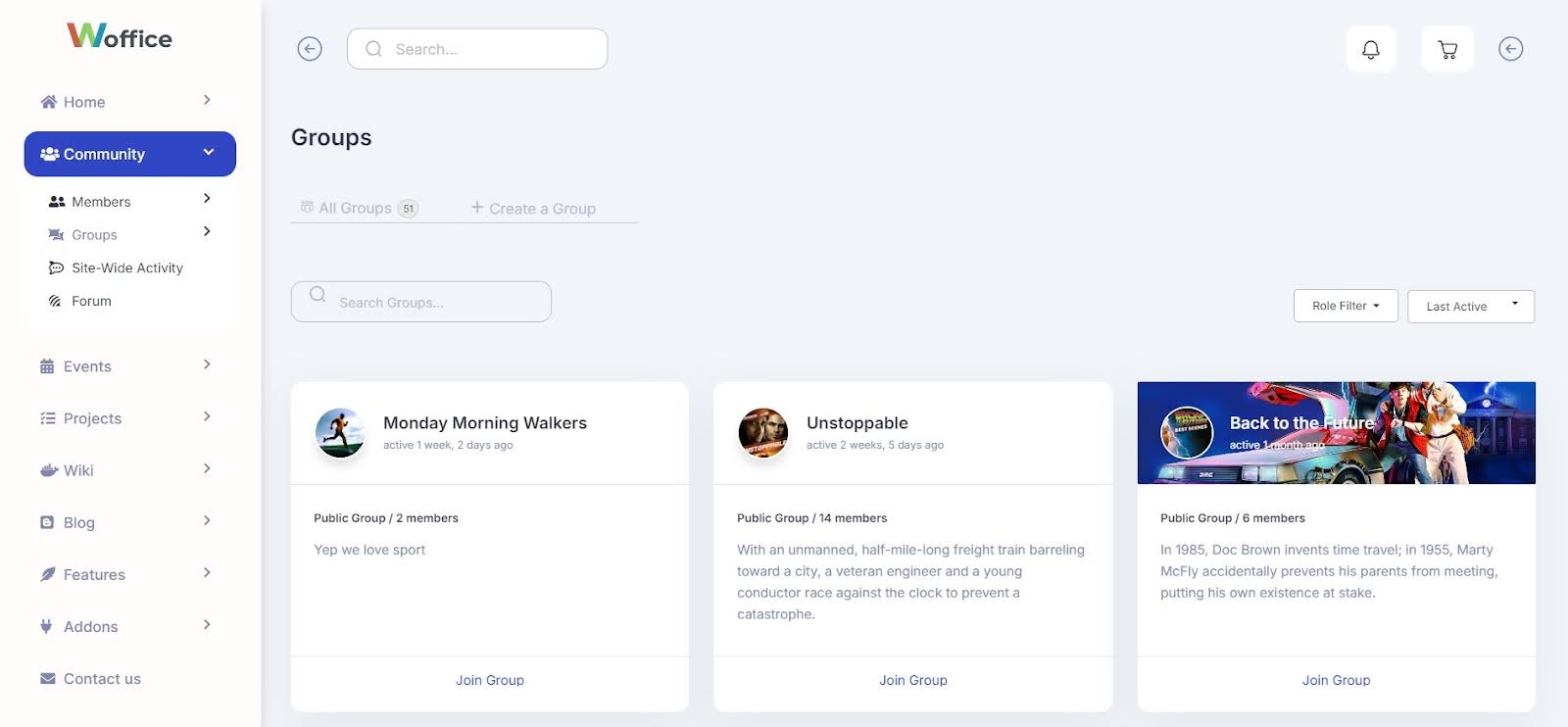The width and height of the screenshot is (1568, 727).
Task: Join the Unstoppable group
Action: pos(912,680)
